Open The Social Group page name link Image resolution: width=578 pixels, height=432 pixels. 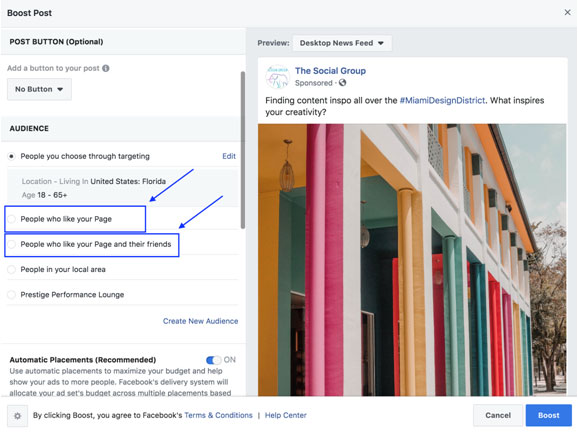[330, 71]
